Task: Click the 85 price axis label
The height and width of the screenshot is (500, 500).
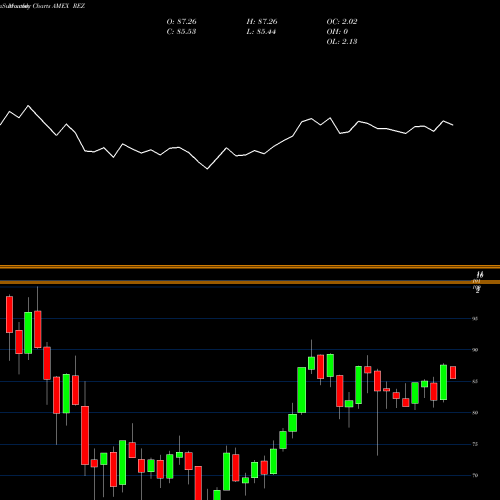Action: point(475,381)
